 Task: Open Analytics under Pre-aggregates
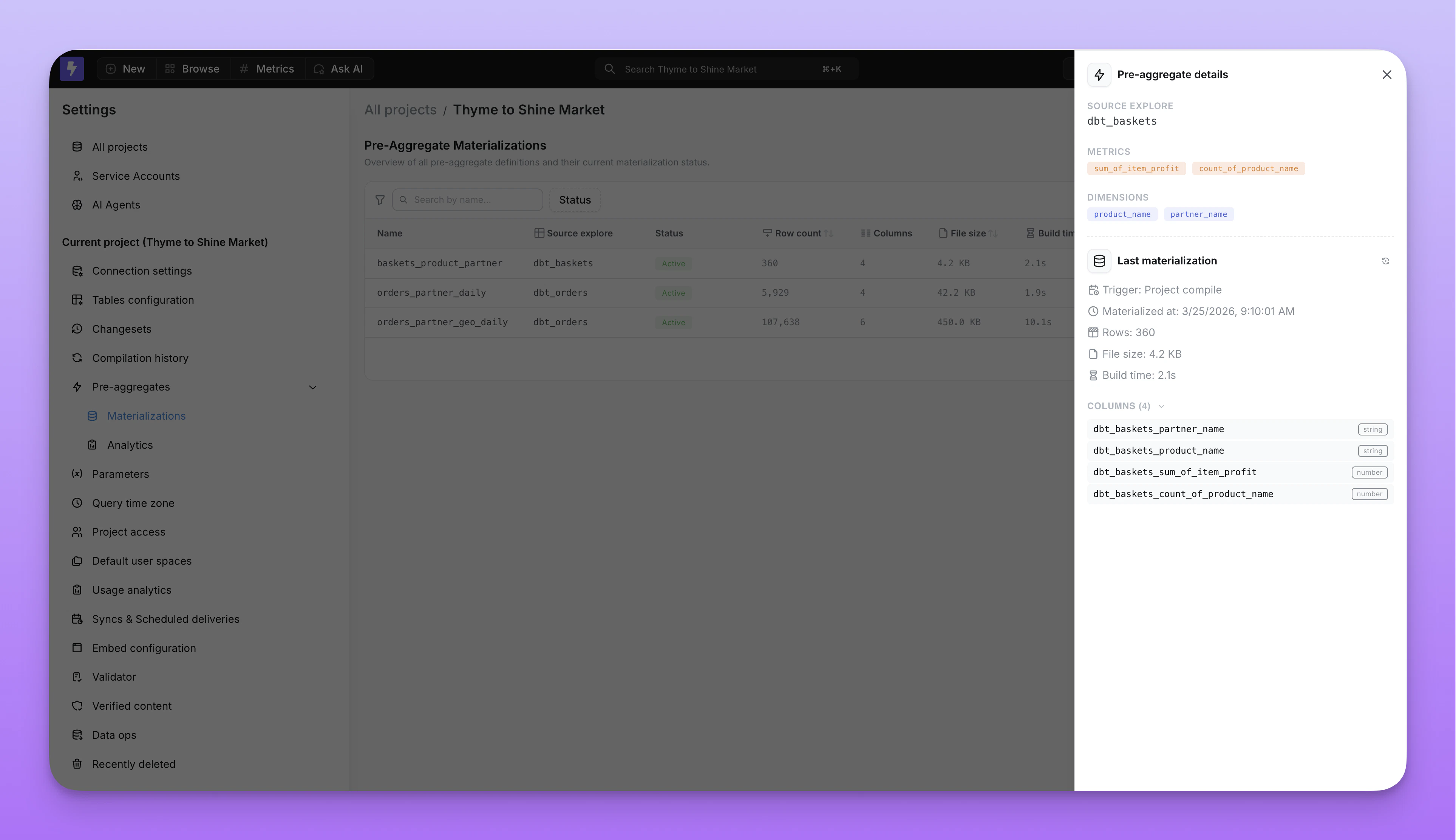(130, 445)
